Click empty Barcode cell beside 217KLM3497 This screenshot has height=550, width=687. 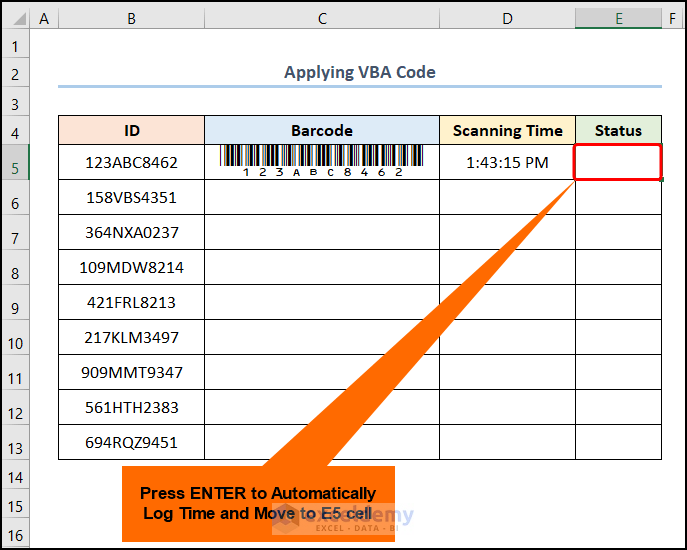click(x=322, y=337)
